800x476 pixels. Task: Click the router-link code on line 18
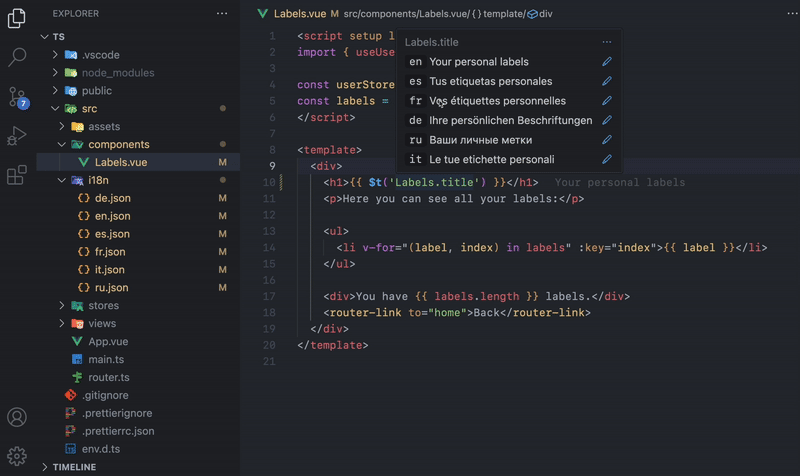tap(457, 313)
